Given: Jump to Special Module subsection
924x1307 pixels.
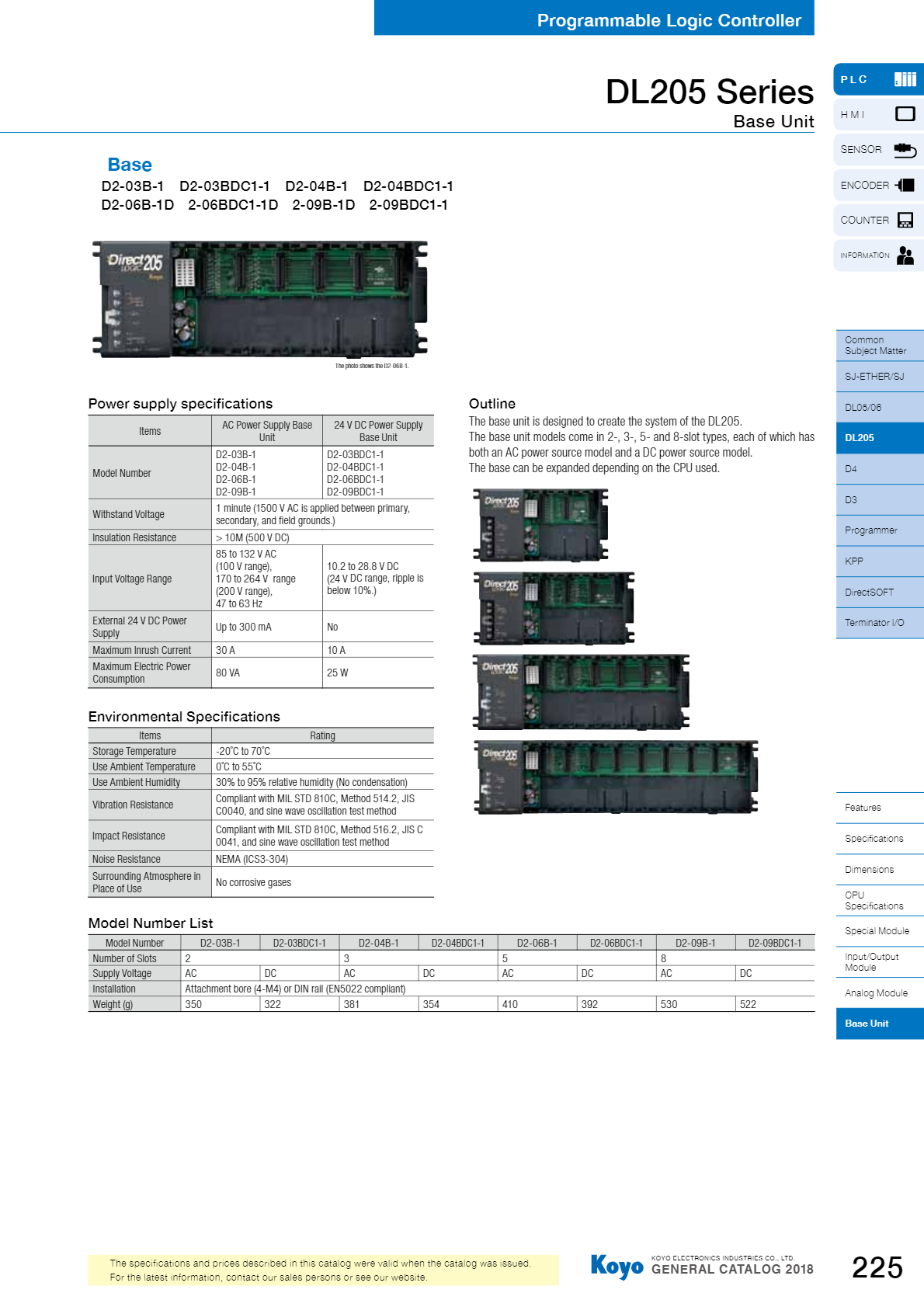Looking at the screenshot, I should pyautogui.click(x=880, y=931).
